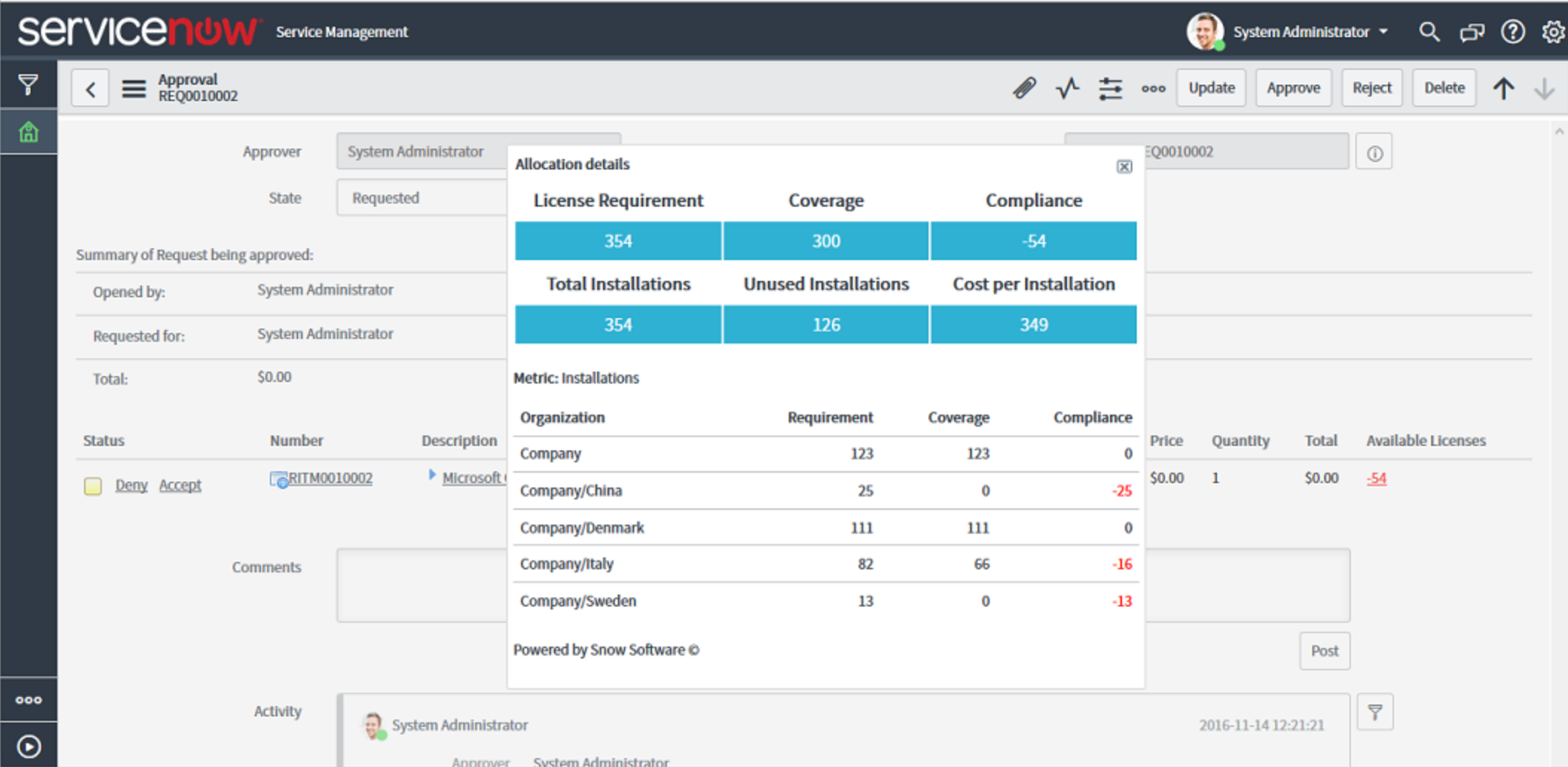Open the more-actions menu at sidebar bottom
The image size is (1568, 767).
tap(28, 699)
